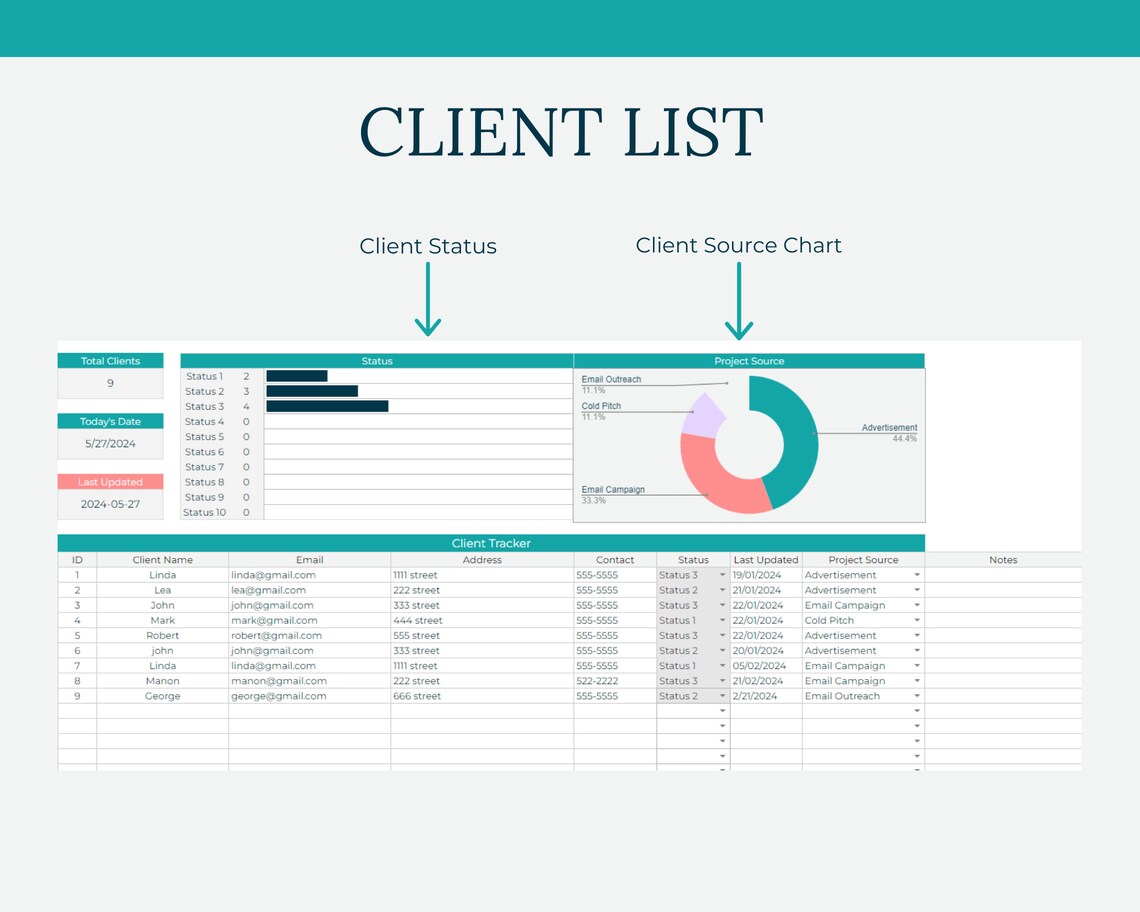
Task: Open the Project Source dropdown for Mark
Action: tap(916, 620)
